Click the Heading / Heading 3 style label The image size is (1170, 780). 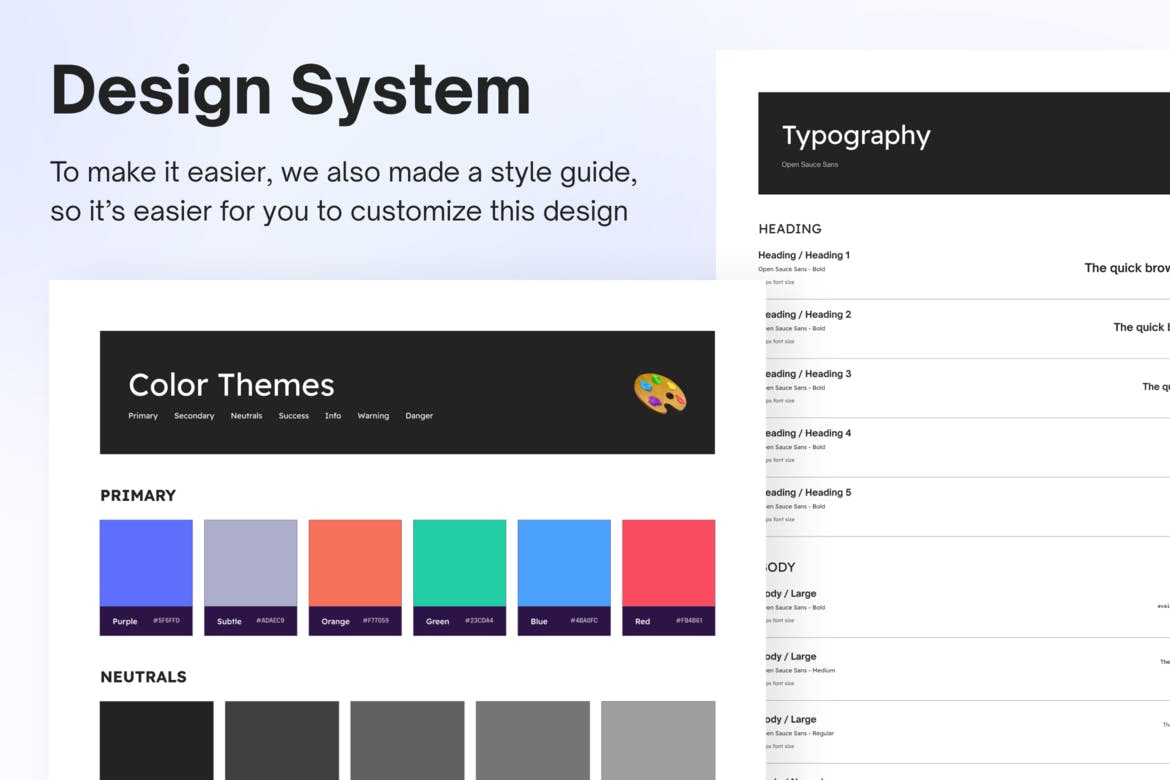click(807, 374)
